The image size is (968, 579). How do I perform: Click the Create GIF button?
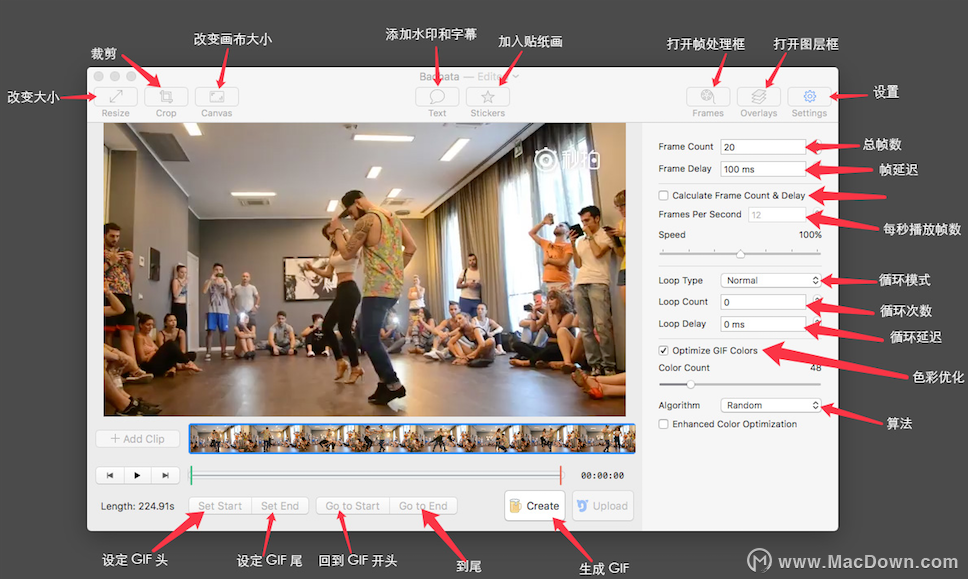point(535,506)
